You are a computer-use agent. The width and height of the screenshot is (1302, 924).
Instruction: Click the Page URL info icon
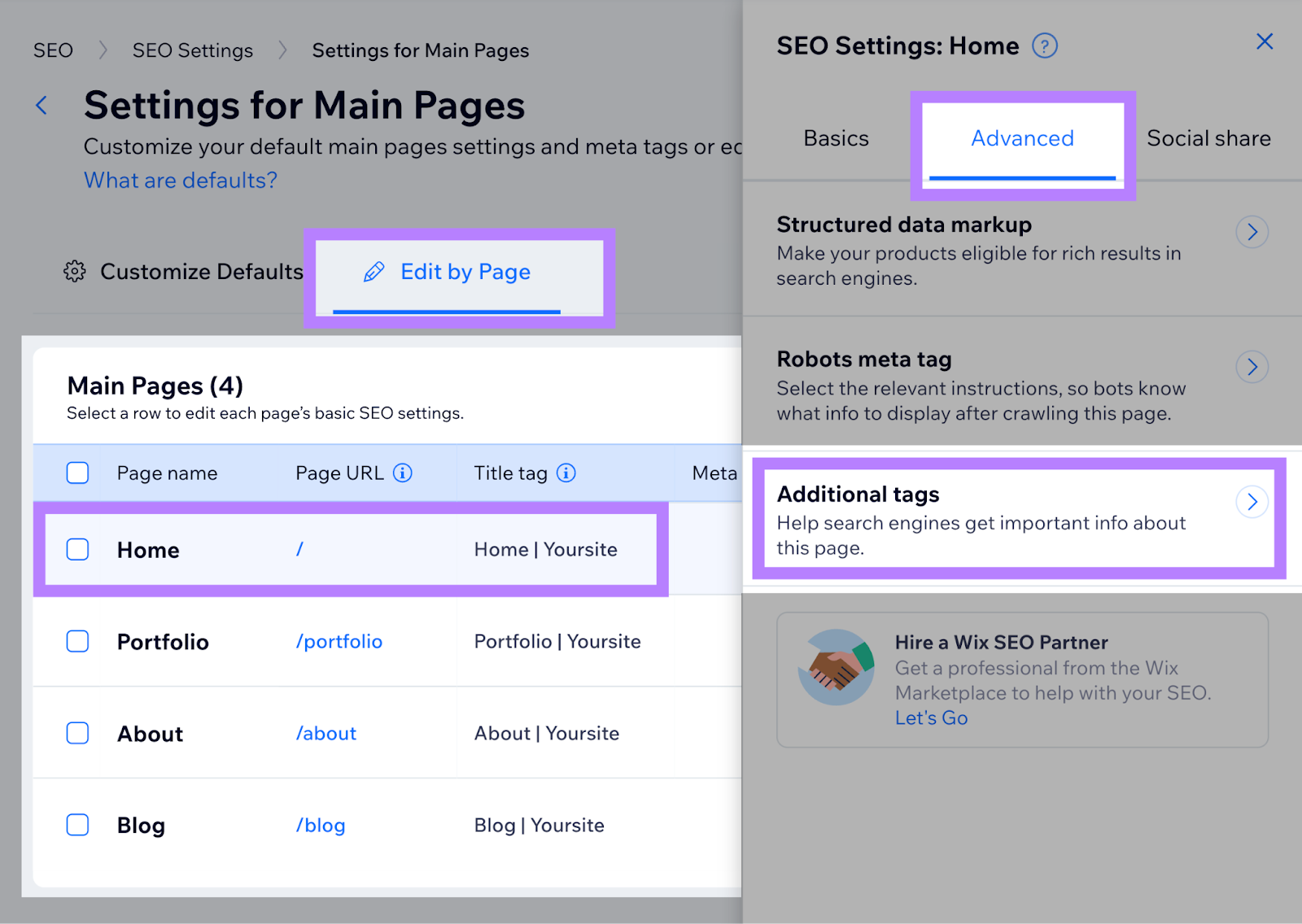pyautogui.click(x=403, y=473)
